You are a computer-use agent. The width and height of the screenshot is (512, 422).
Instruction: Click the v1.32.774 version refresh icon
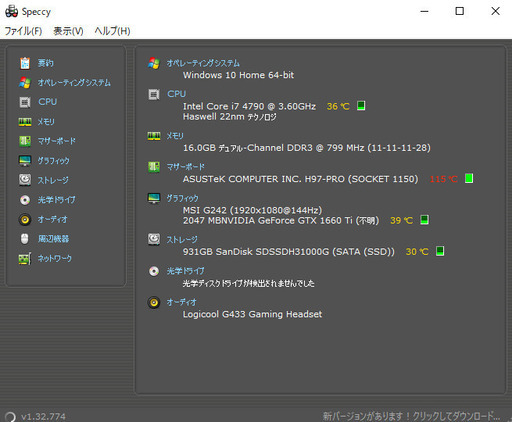[10, 417]
